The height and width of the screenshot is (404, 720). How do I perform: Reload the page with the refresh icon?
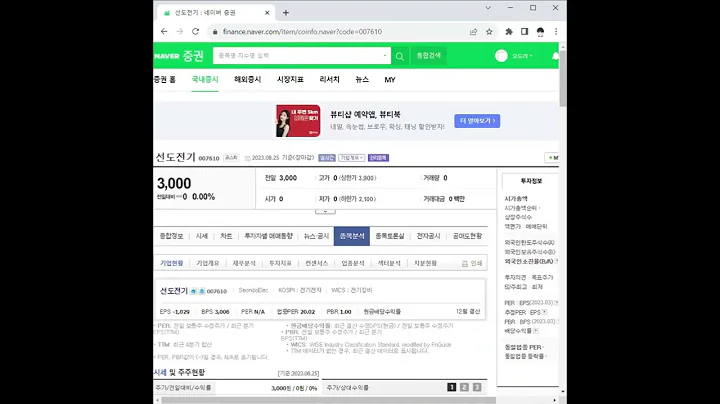pos(196,32)
